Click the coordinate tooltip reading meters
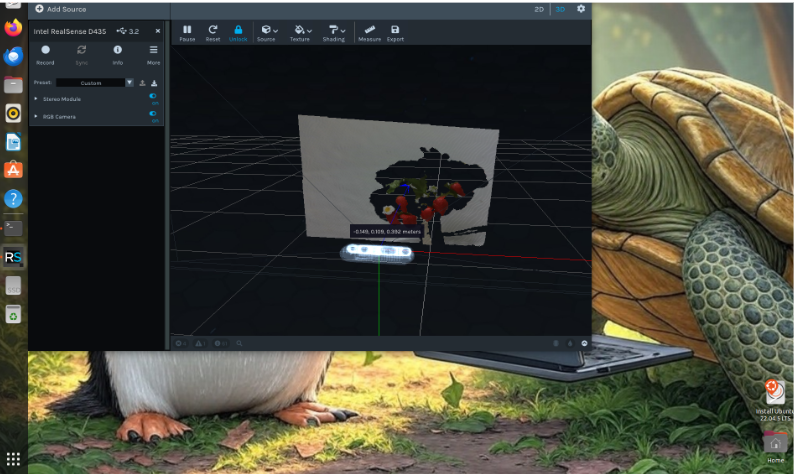 [x=387, y=232]
